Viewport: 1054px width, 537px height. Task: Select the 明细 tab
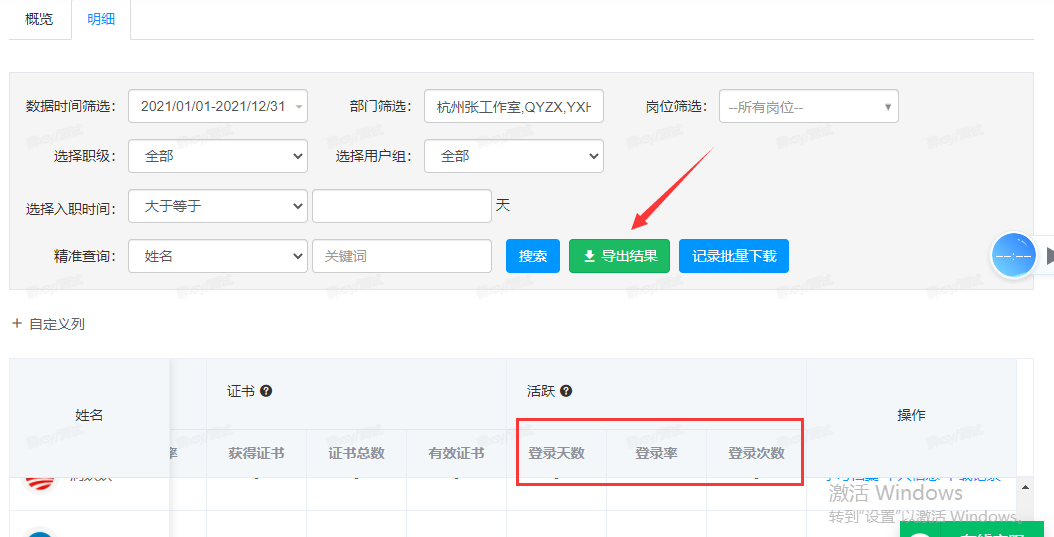(101, 19)
